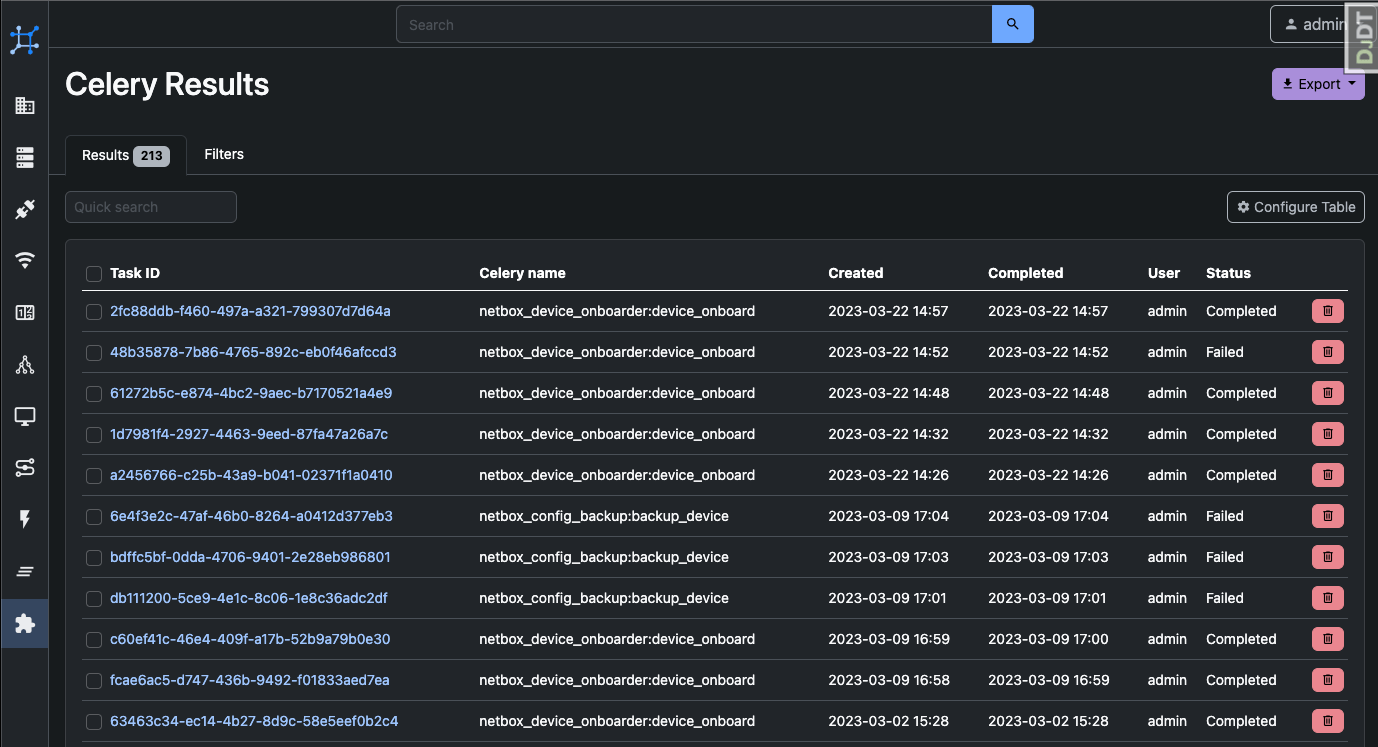
Task: Expand the DjDT debug toolbar panel
Action: click(1361, 38)
